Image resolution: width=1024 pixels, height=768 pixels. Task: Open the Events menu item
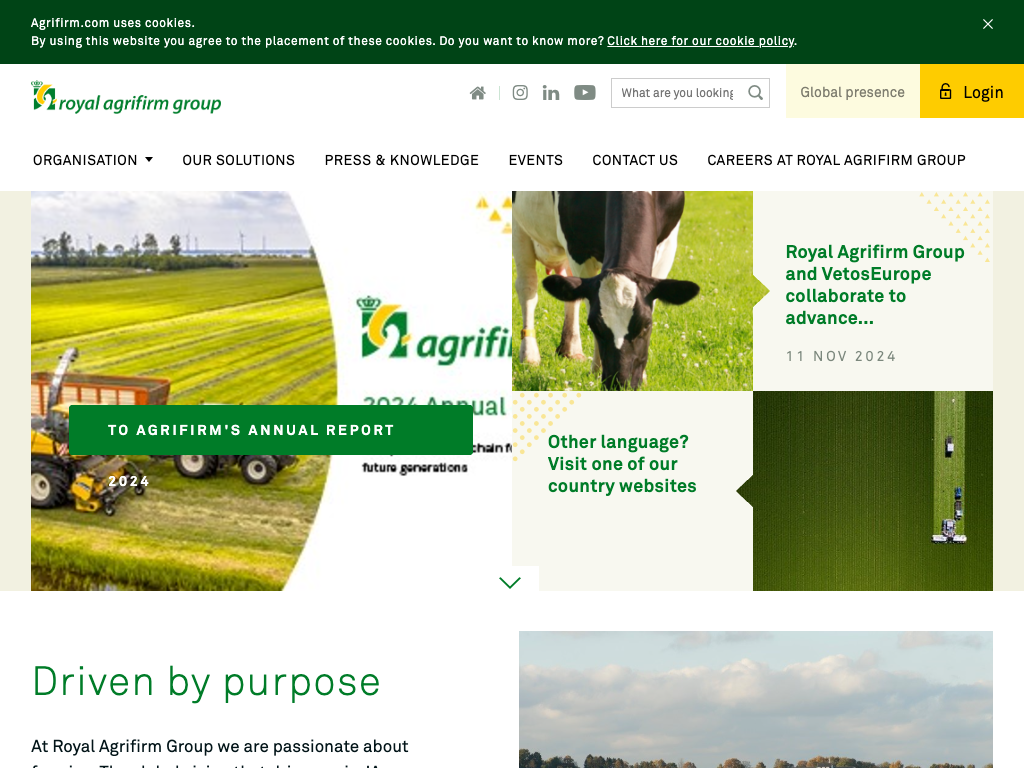535,160
